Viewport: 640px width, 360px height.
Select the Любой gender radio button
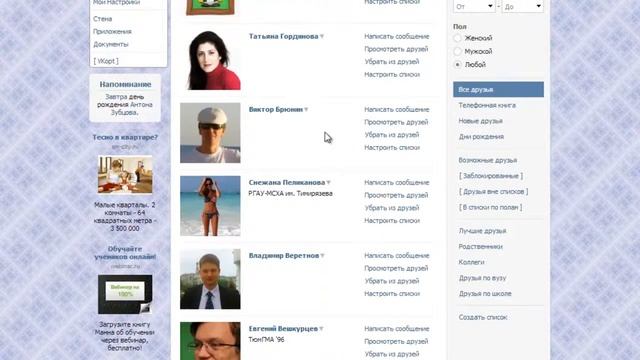point(458,64)
